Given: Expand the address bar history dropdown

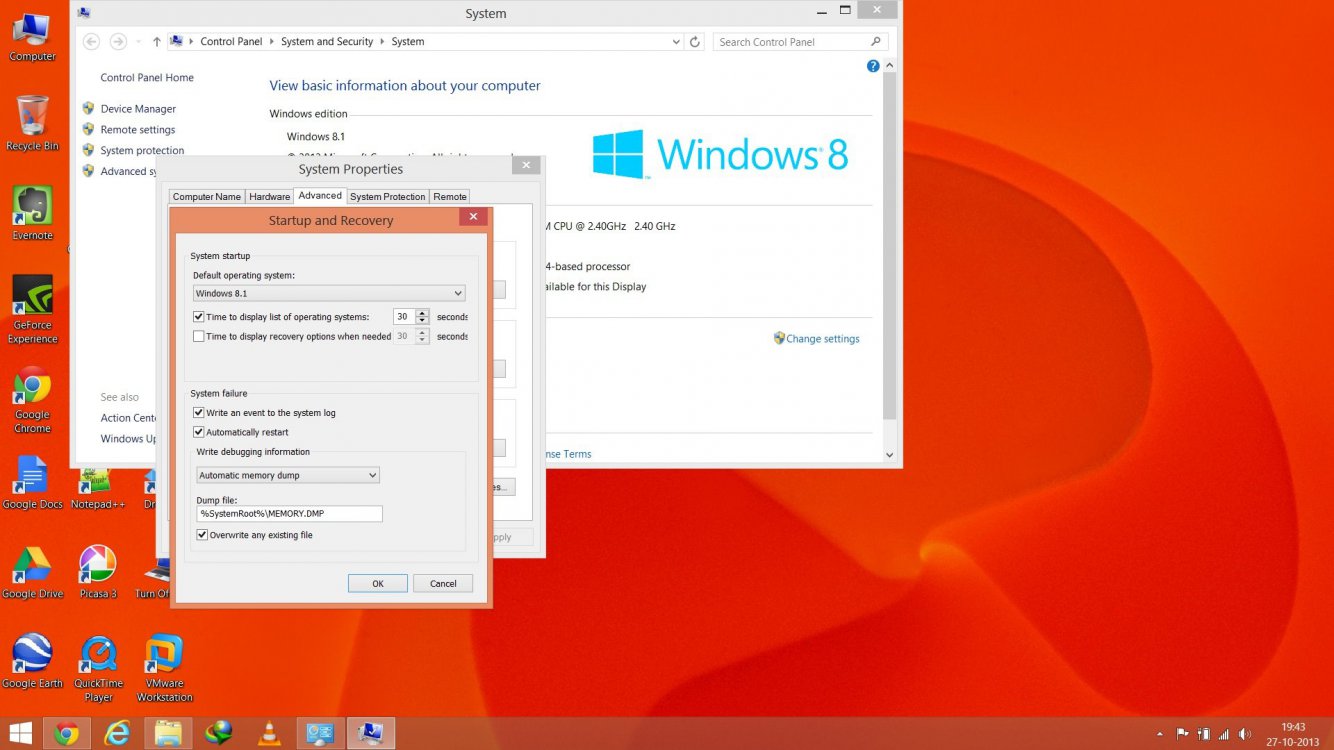Looking at the screenshot, I should pos(676,42).
